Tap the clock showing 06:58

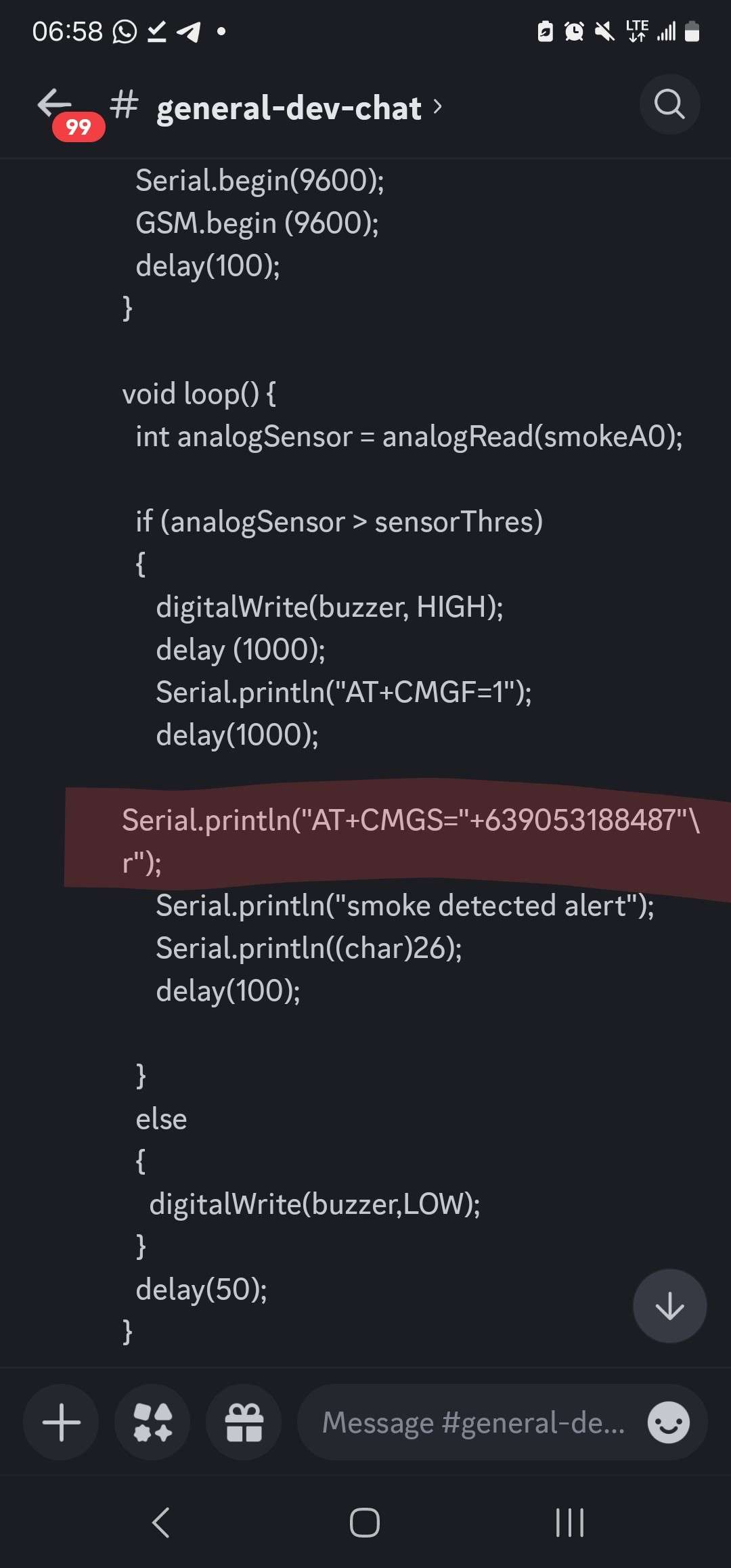point(66,30)
